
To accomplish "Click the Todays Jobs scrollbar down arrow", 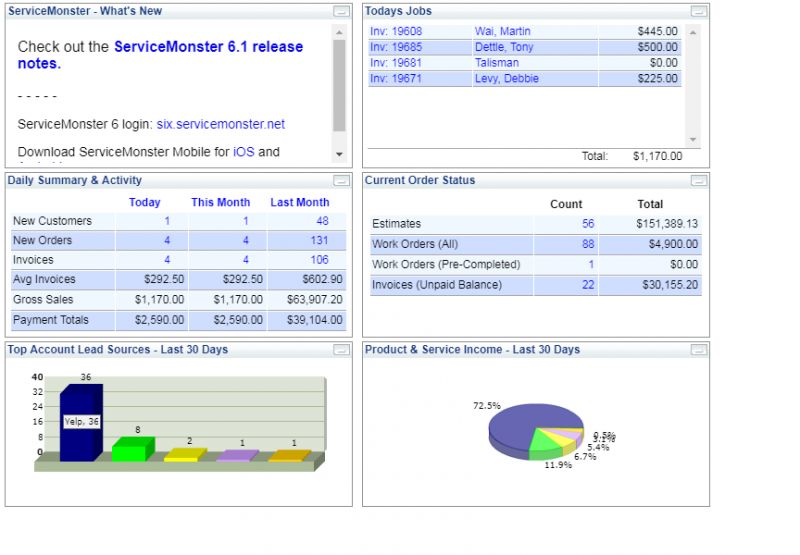I will [x=692, y=140].
